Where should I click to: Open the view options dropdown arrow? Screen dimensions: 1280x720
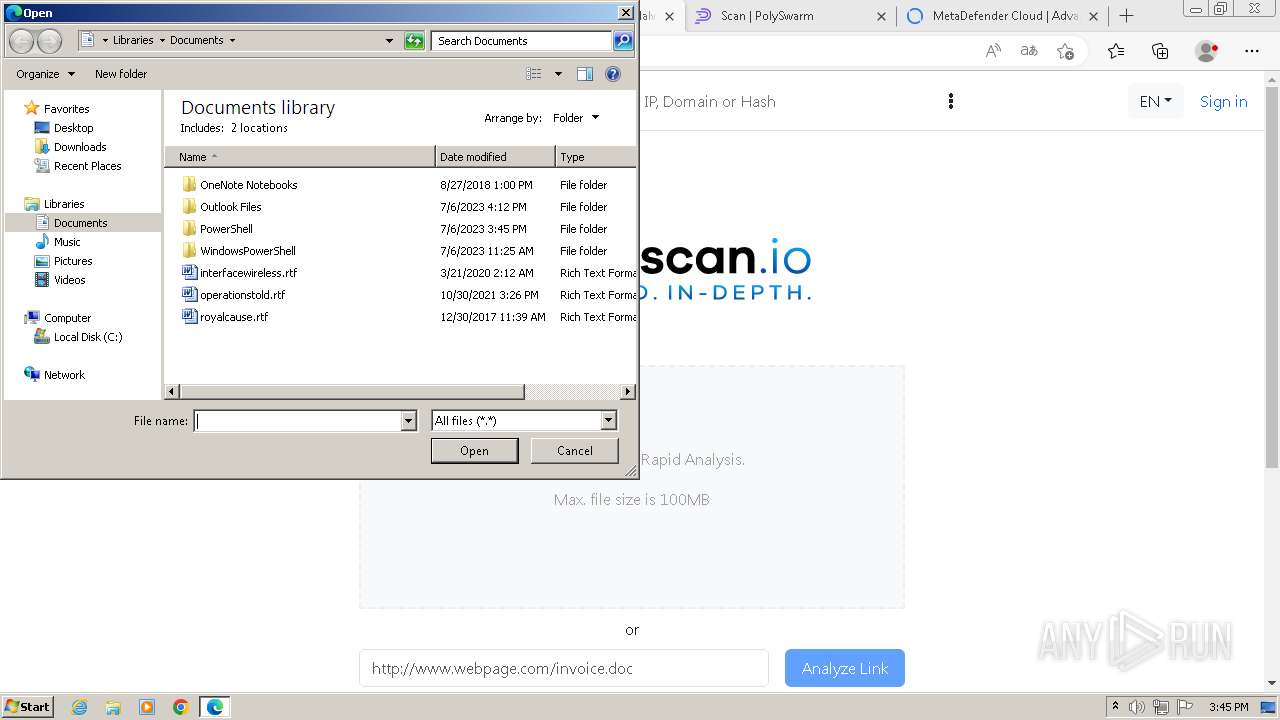(x=558, y=74)
